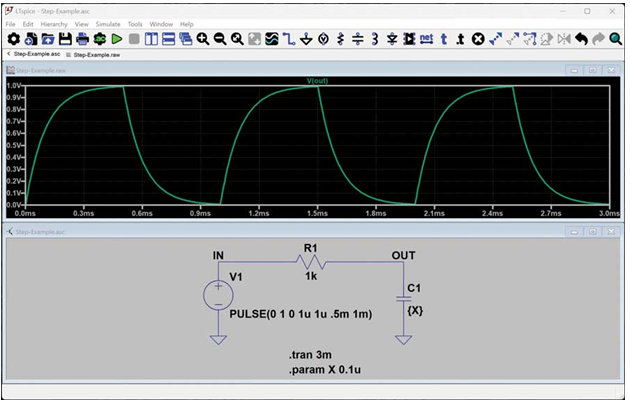Minimize the Step-Example.asc schematic pane

pyautogui.click(x=574, y=232)
